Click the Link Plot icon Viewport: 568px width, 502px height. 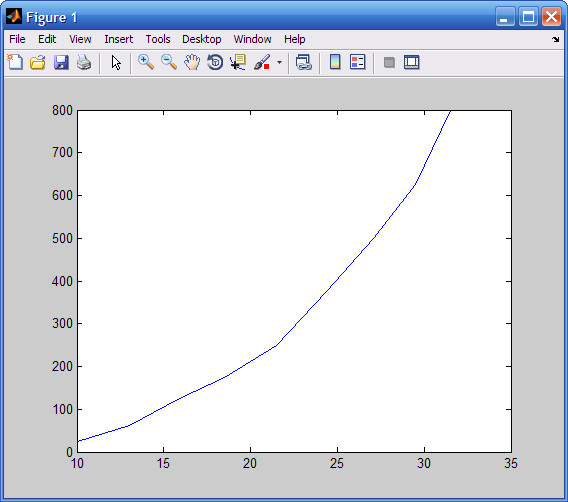click(x=304, y=62)
